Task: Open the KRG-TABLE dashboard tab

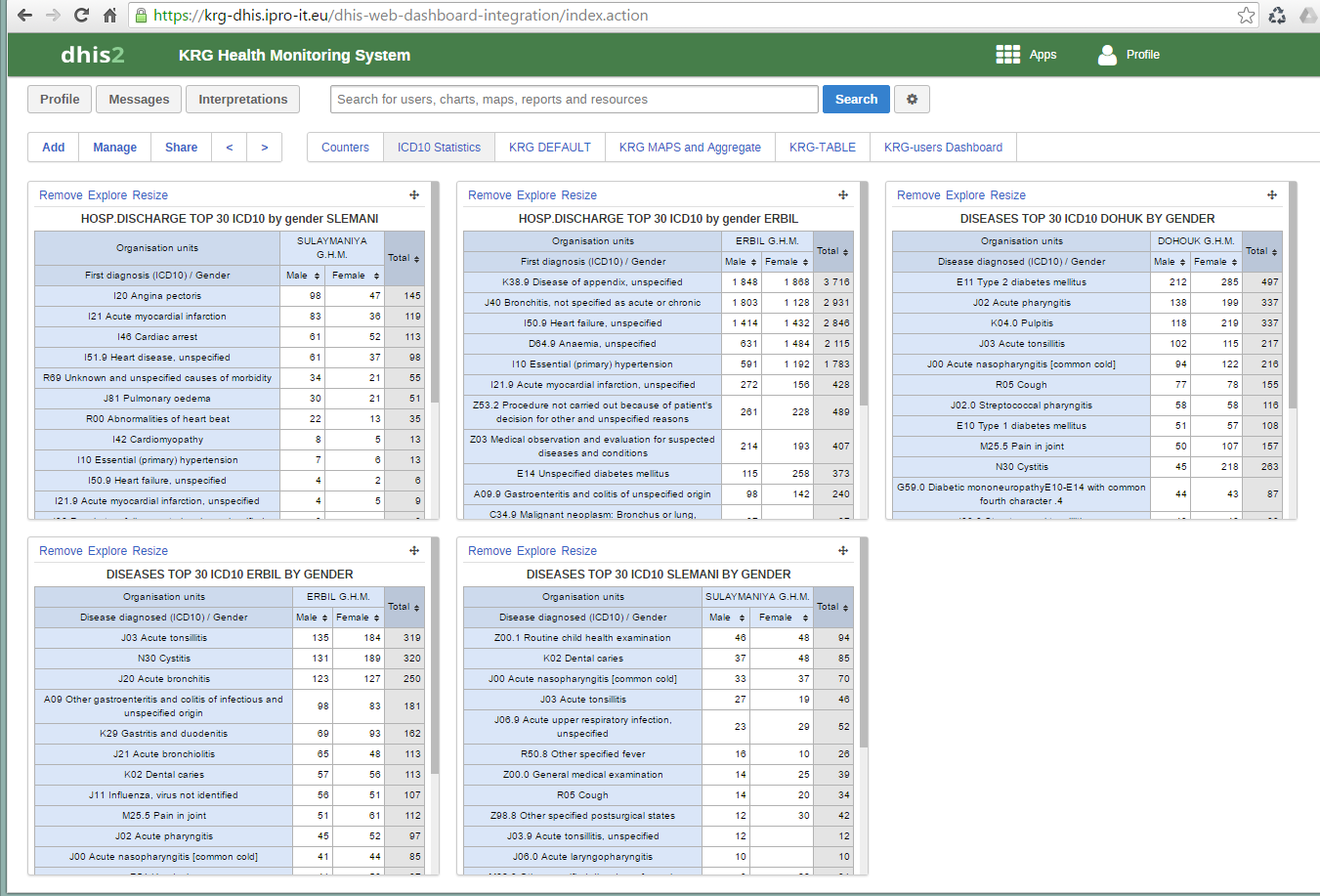Action: (822, 148)
